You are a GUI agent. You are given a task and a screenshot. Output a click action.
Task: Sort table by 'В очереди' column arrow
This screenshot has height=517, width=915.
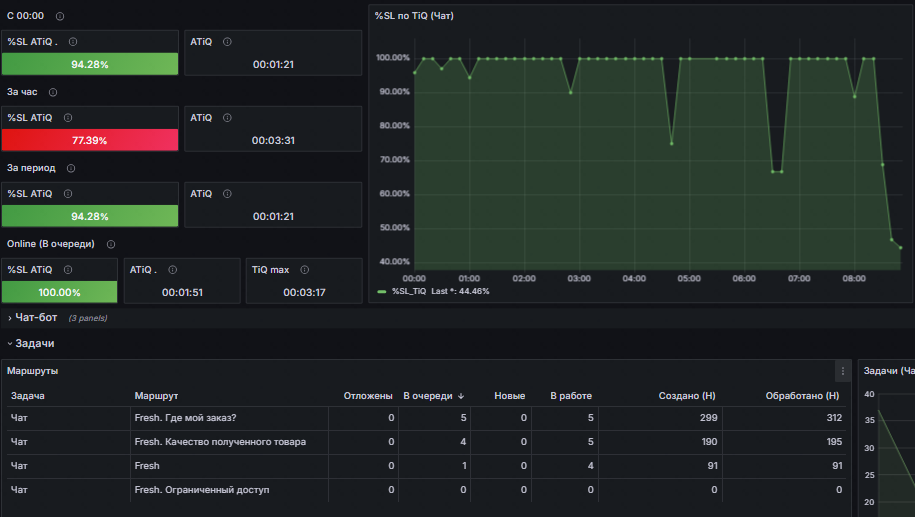[461, 396]
